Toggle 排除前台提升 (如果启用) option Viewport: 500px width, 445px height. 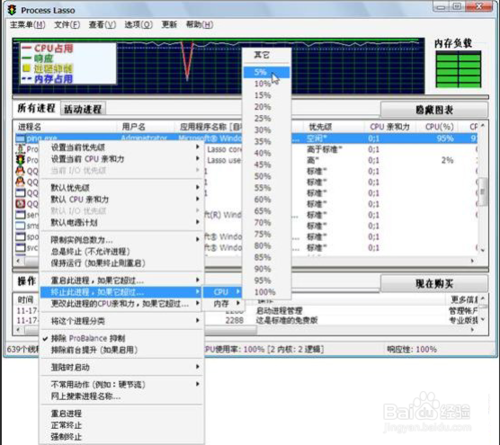click(x=94, y=350)
